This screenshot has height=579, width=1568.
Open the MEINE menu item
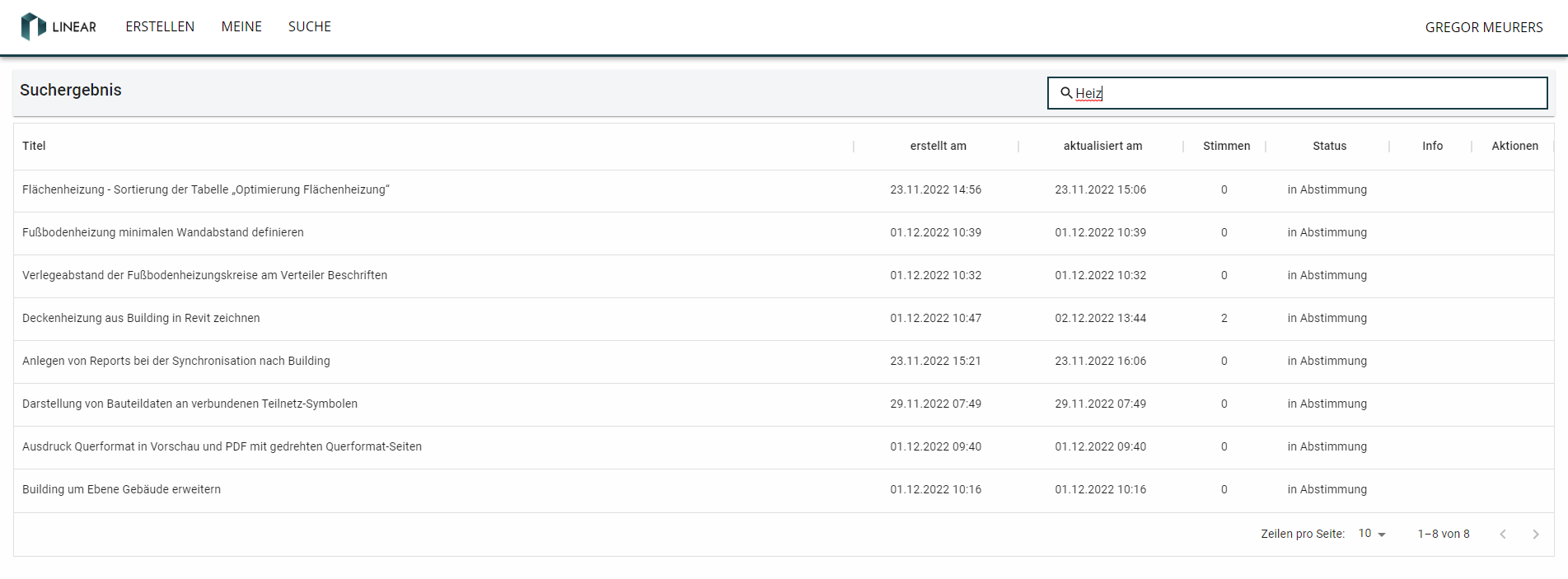point(241,26)
